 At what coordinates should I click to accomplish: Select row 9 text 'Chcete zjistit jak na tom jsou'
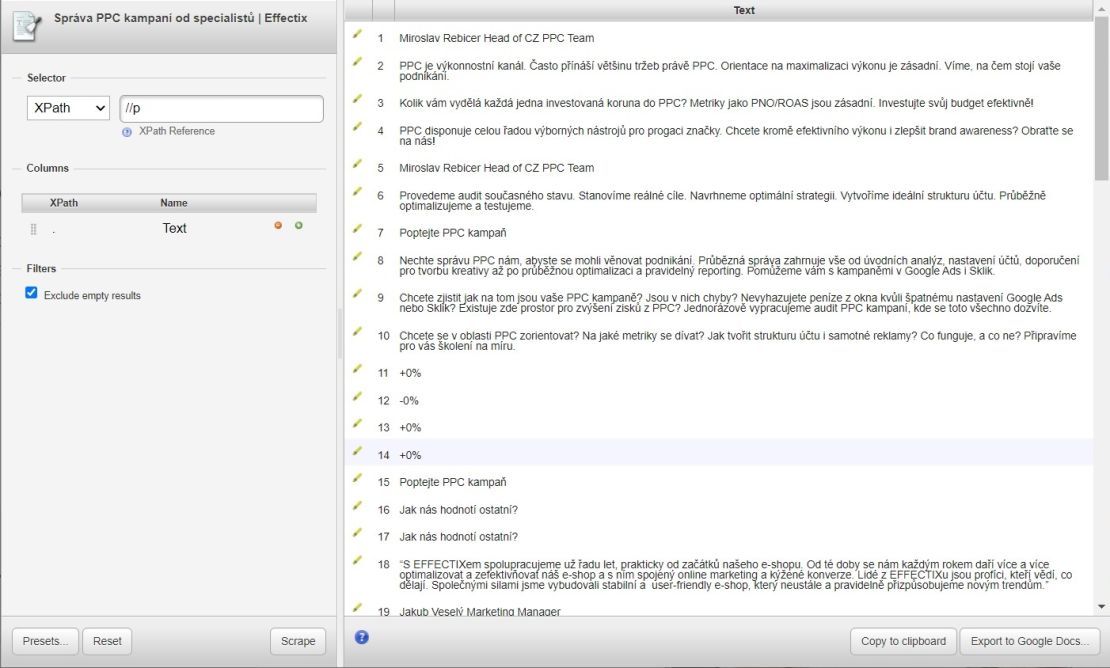tap(731, 303)
